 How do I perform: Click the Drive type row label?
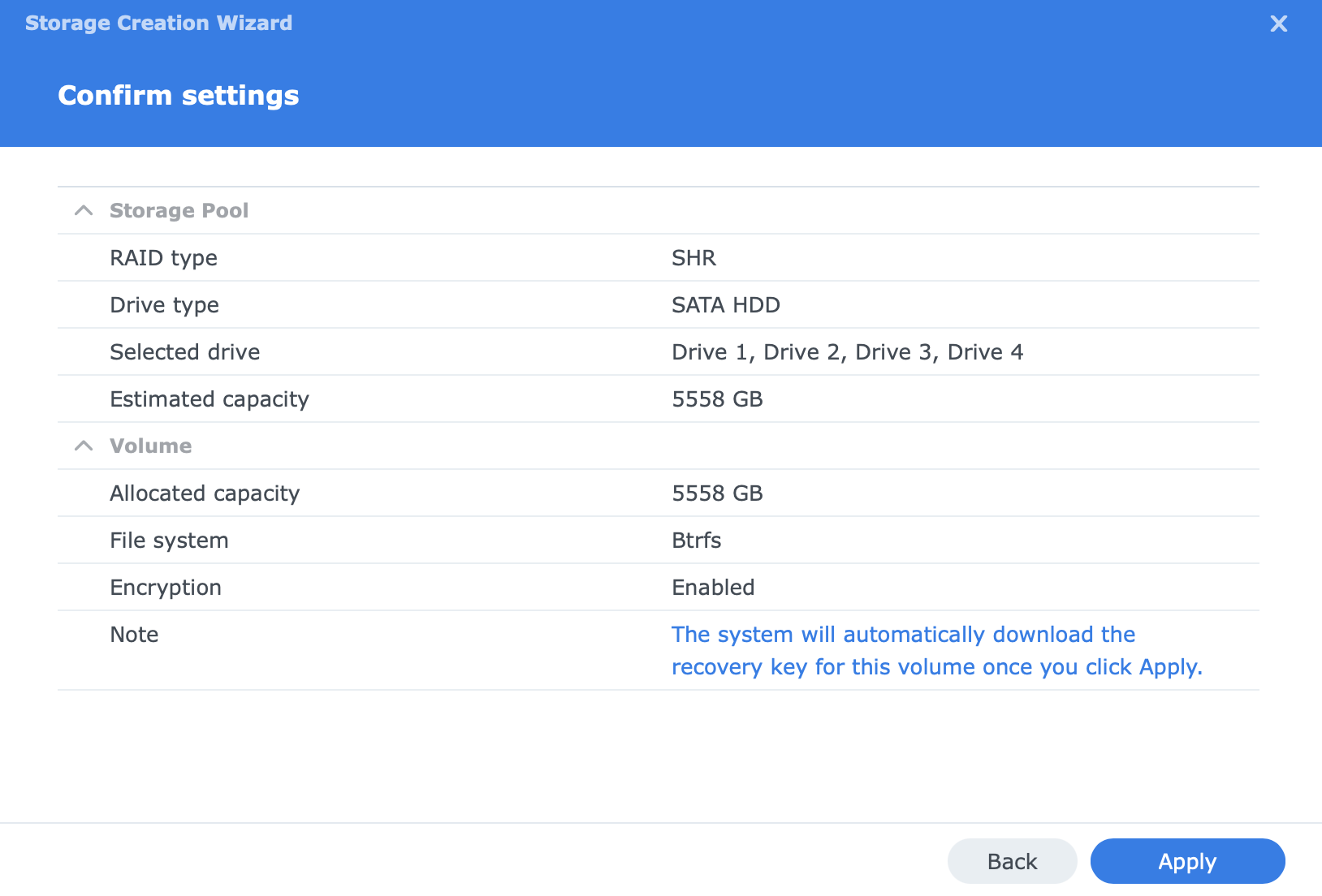[x=164, y=305]
